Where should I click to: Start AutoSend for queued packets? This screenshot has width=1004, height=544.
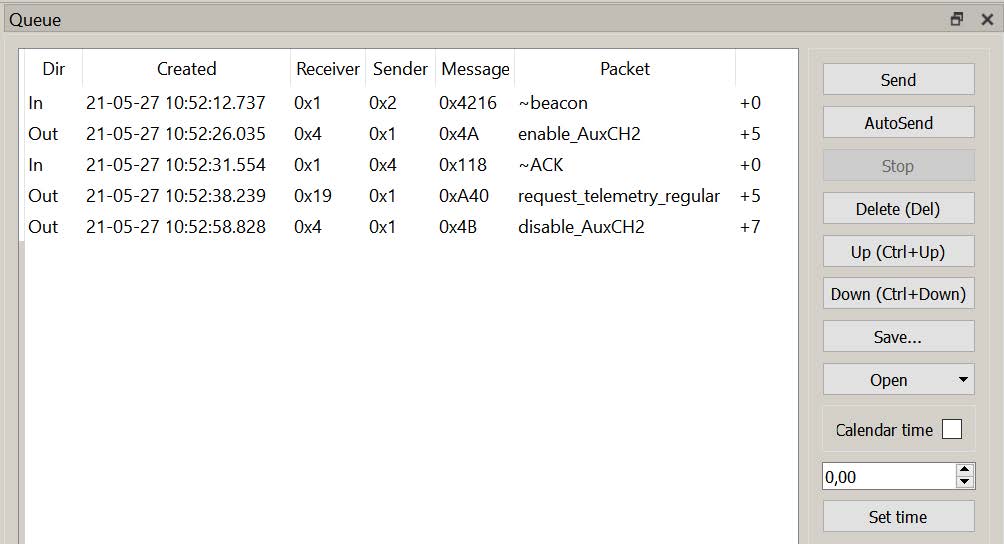pos(898,123)
